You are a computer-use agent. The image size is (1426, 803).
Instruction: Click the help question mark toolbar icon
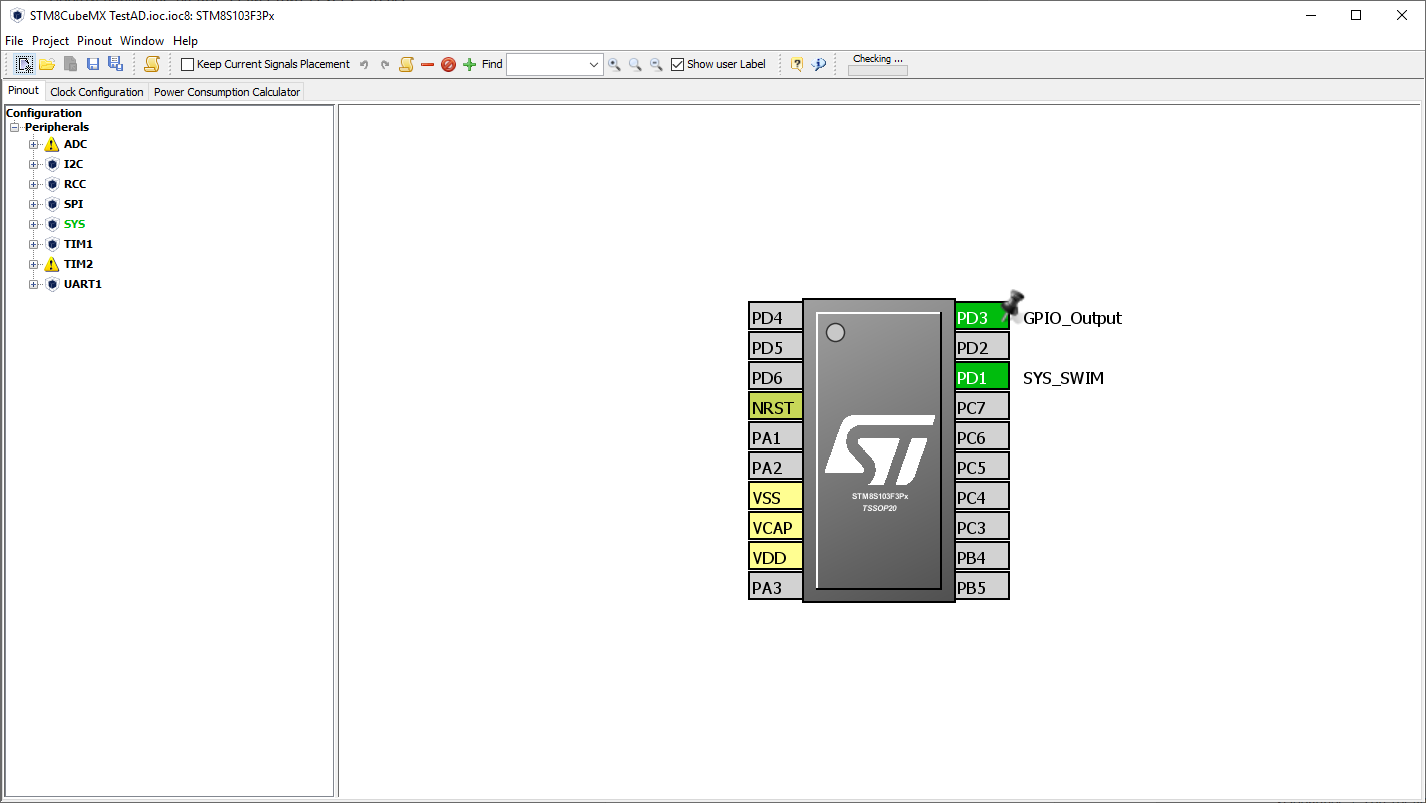pos(797,64)
